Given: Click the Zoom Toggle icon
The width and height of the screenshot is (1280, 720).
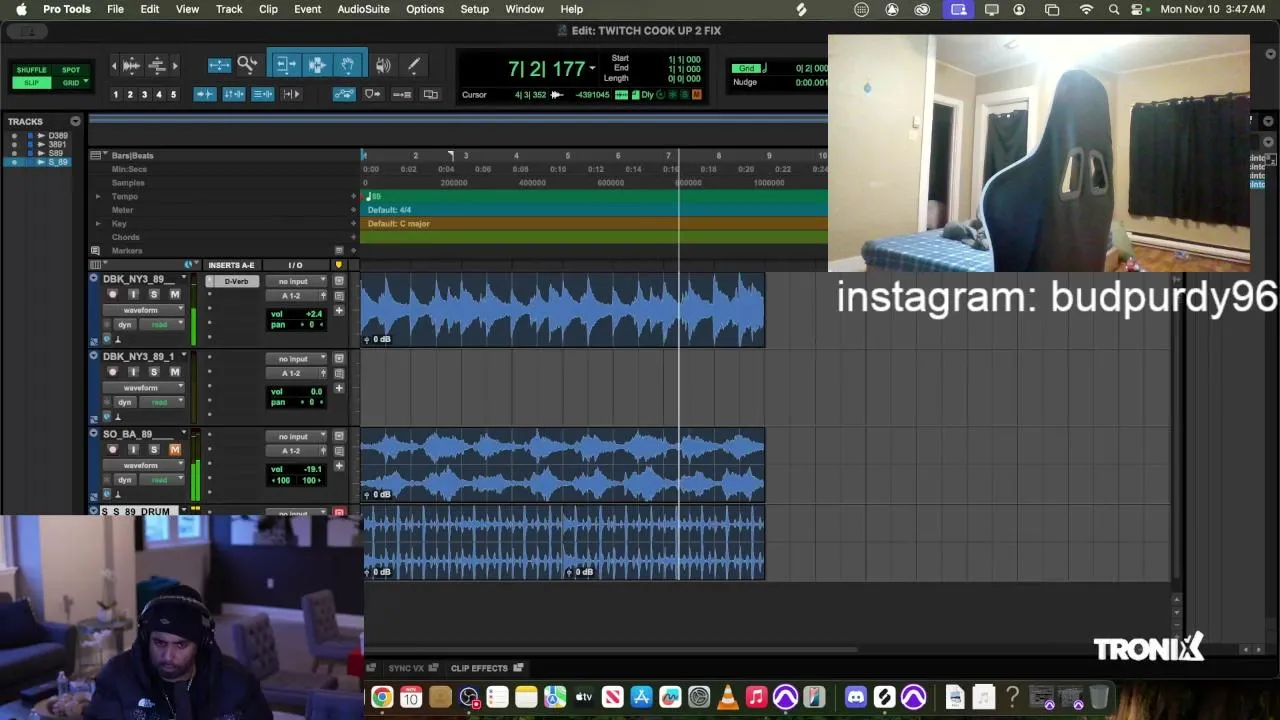Looking at the screenshot, I should 220,65.
